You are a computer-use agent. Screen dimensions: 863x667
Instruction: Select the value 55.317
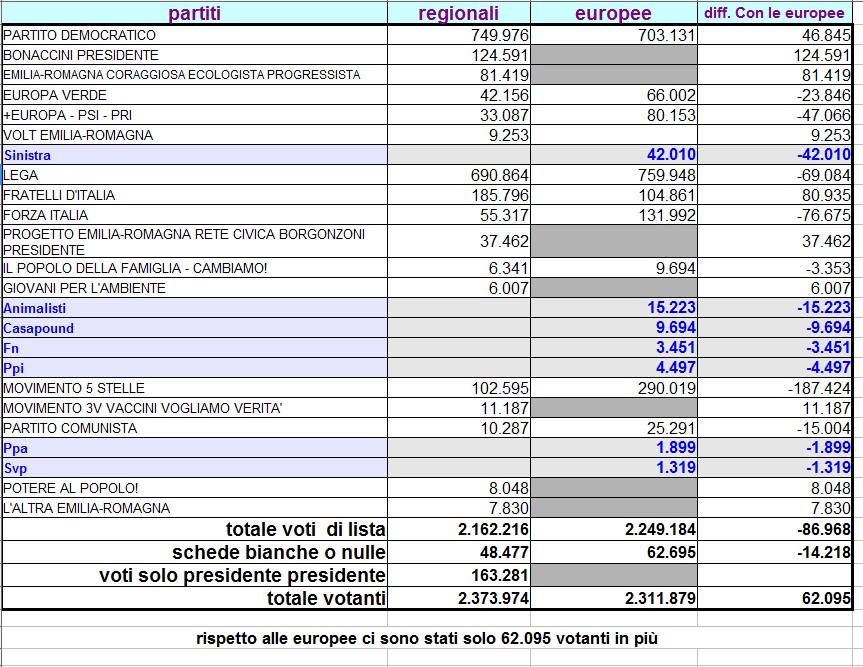click(504, 215)
